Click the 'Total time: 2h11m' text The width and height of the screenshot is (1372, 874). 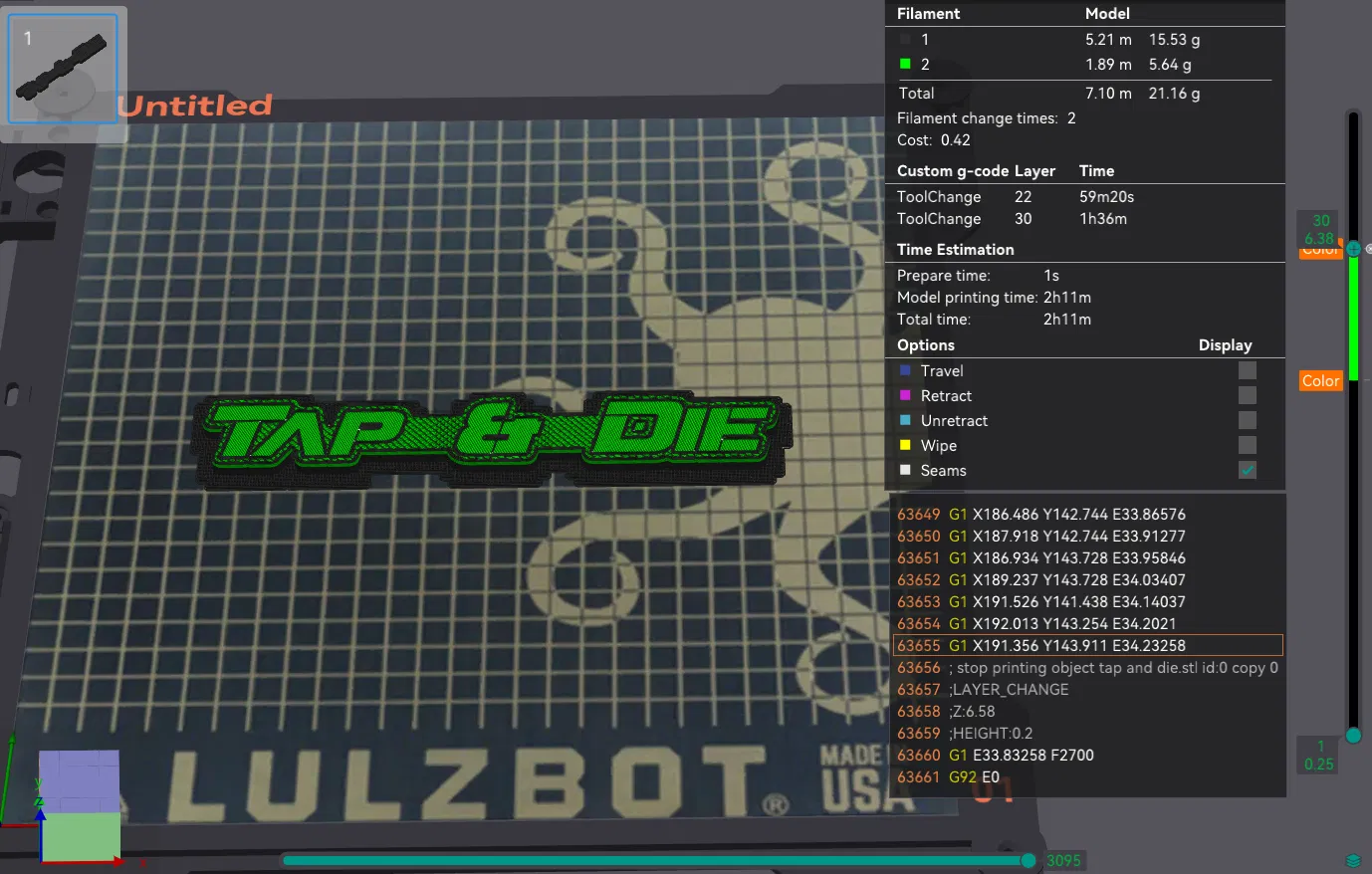click(x=994, y=320)
